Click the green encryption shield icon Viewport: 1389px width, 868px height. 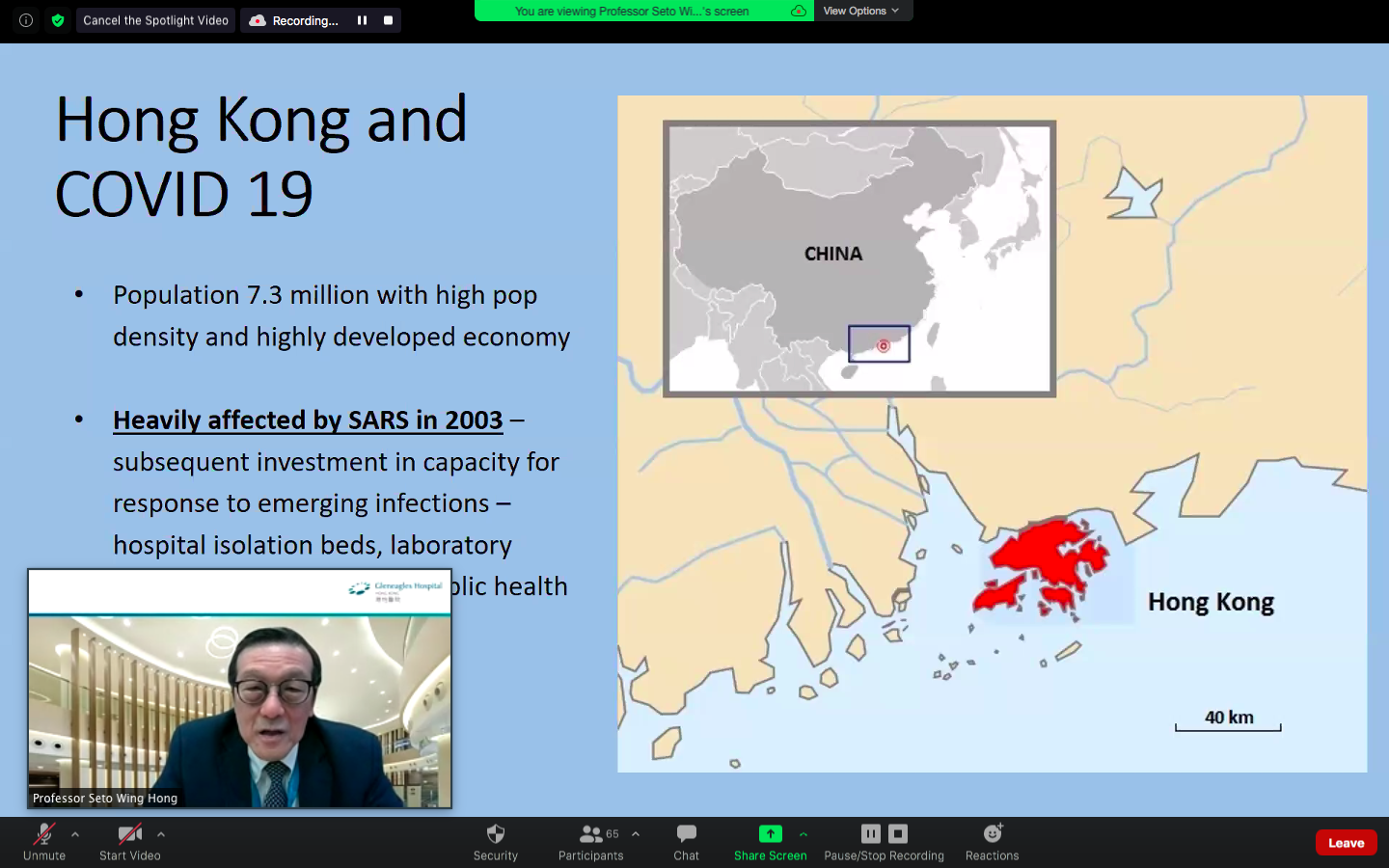pyautogui.click(x=58, y=20)
